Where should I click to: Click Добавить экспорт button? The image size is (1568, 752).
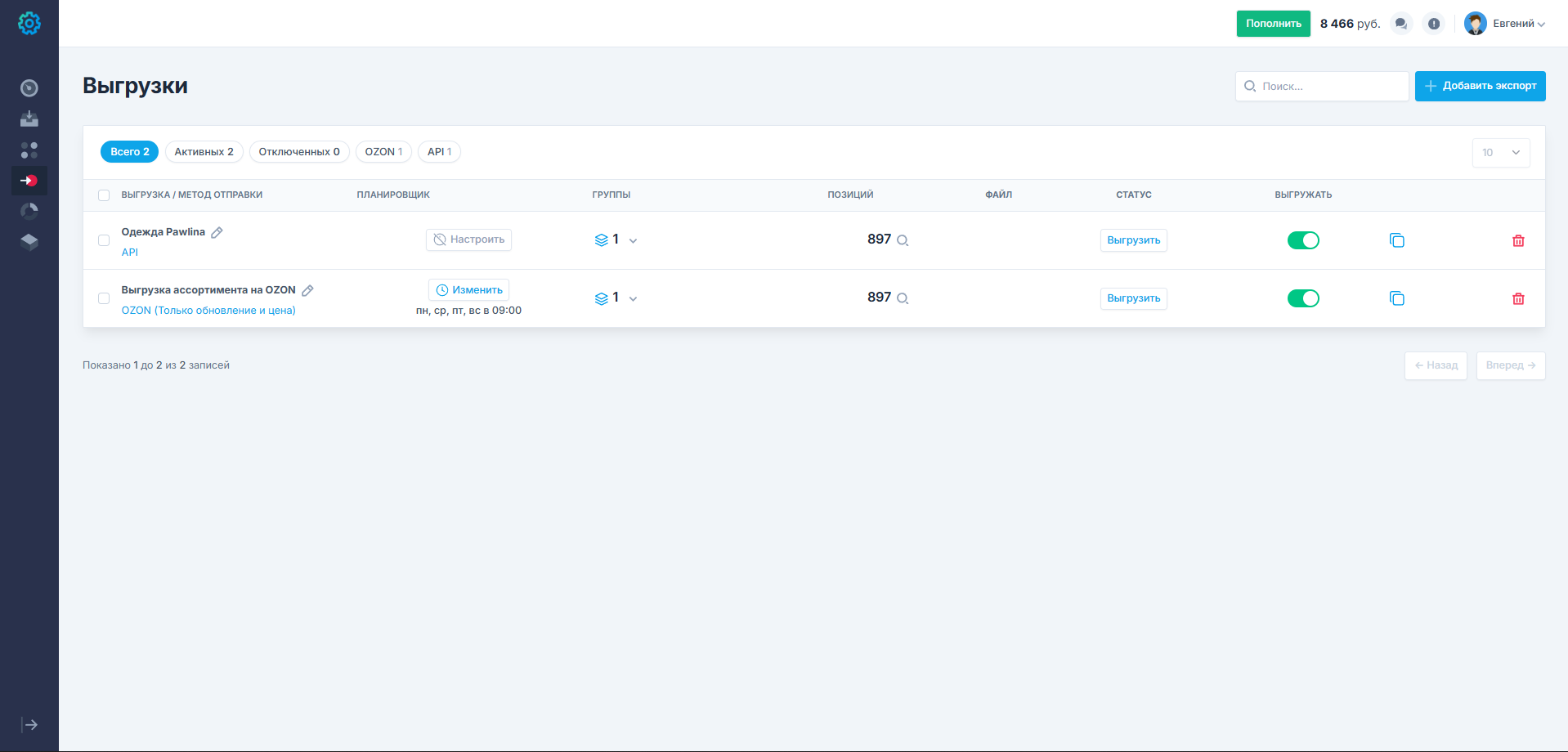pyautogui.click(x=1480, y=86)
